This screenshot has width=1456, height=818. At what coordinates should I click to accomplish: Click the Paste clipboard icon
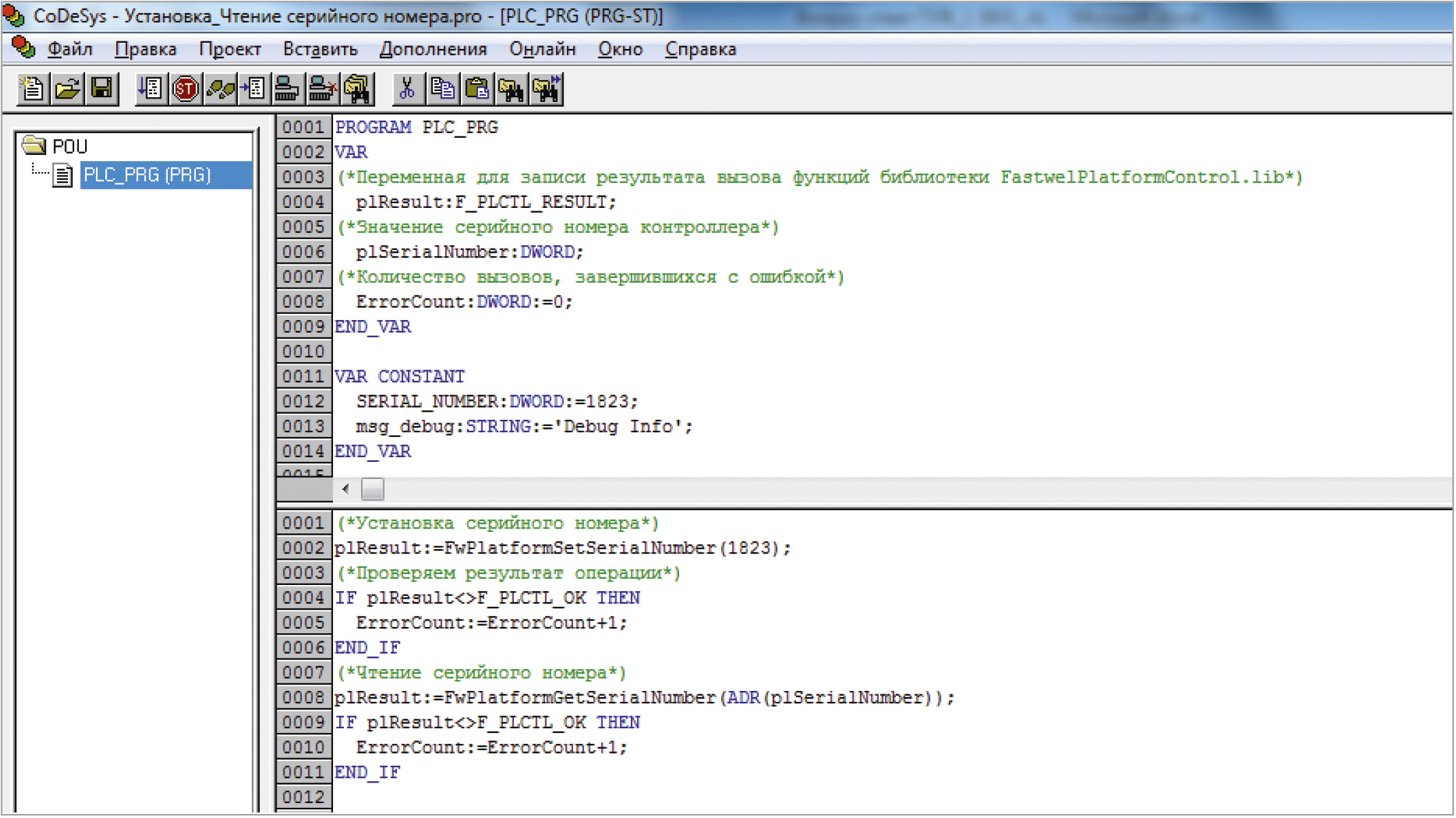tap(477, 89)
